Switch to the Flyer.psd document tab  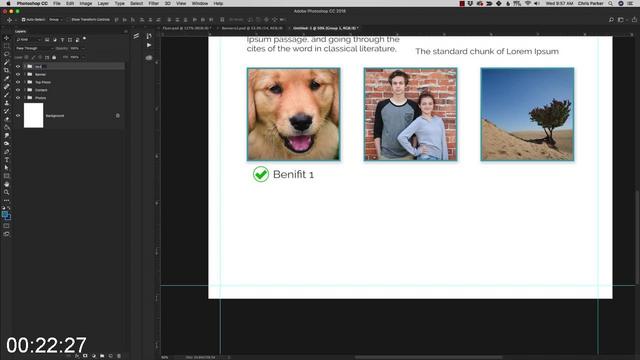[187, 28]
